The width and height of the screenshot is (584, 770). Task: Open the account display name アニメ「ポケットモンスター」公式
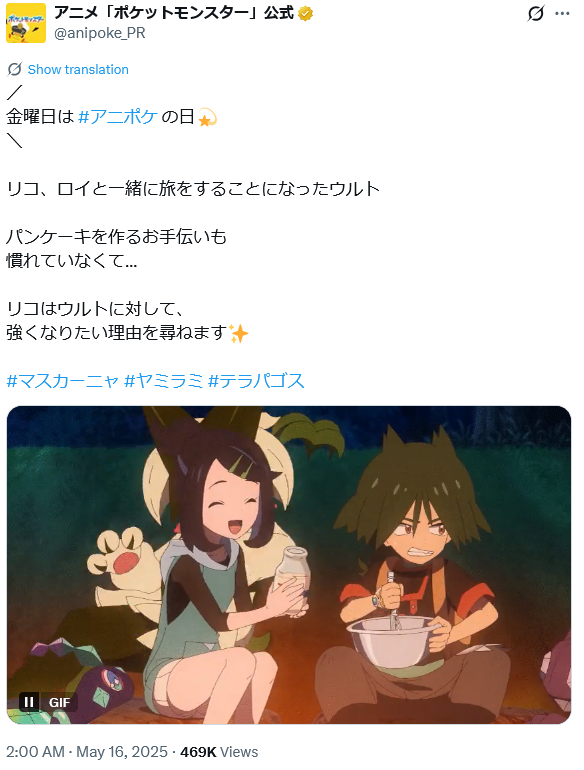174,13
